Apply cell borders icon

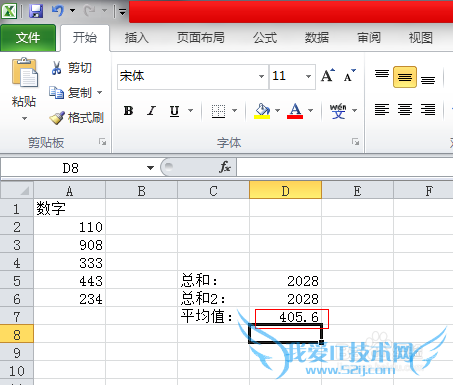click(218, 111)
